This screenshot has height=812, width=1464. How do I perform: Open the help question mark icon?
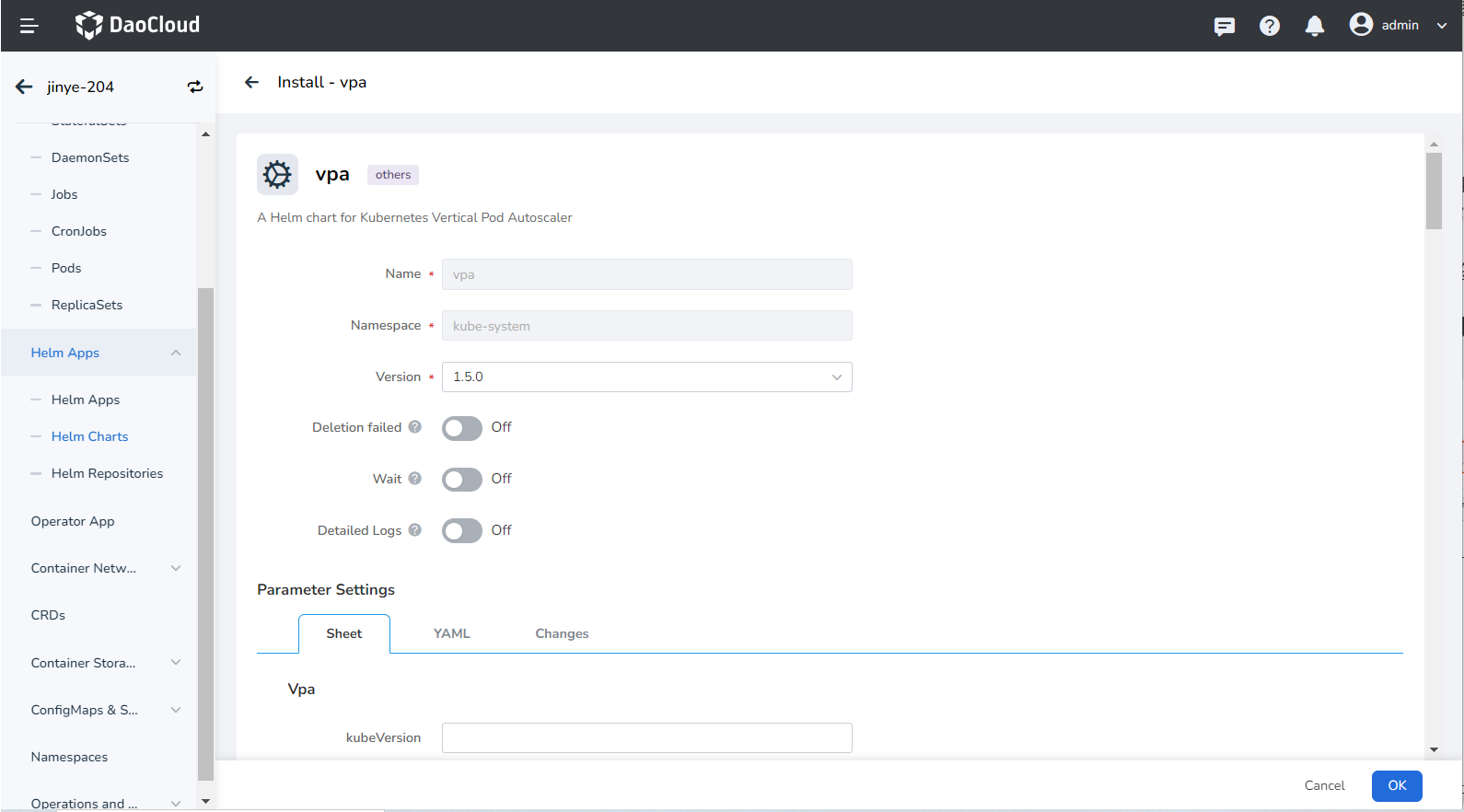pyautogui.click(x=1270, y=26)
